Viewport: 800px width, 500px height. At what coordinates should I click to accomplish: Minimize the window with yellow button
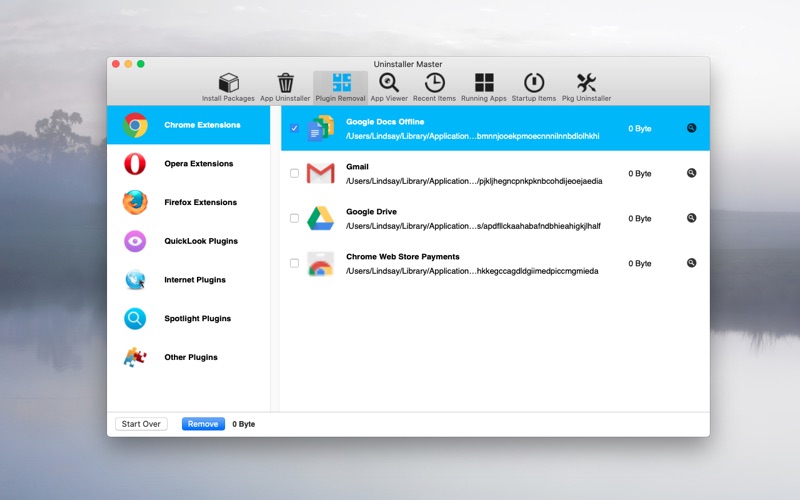pyautogui.click(x=128, y=64)
